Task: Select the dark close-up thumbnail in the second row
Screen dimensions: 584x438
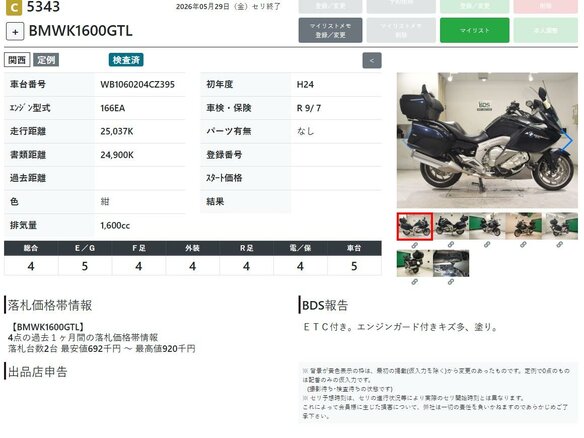Action: coord(451,264)
